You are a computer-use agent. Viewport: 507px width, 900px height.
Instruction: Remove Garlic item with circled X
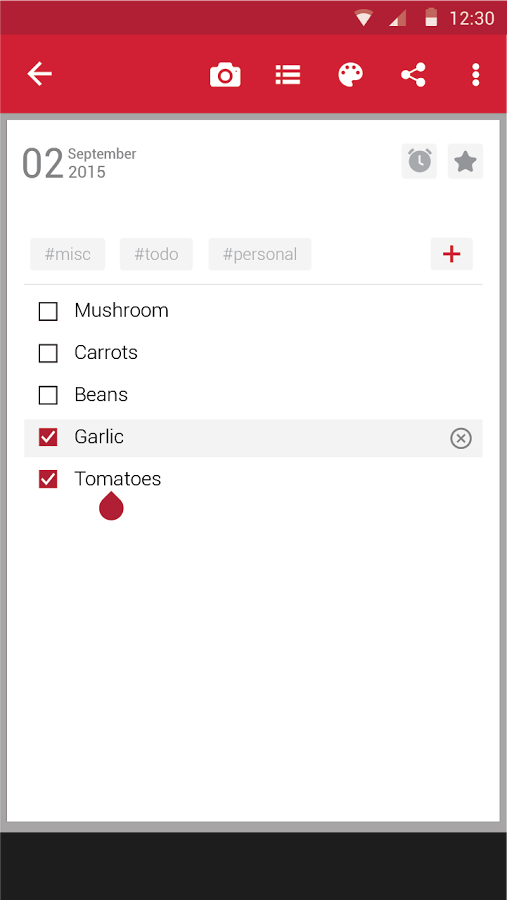(x=460, y=439)
